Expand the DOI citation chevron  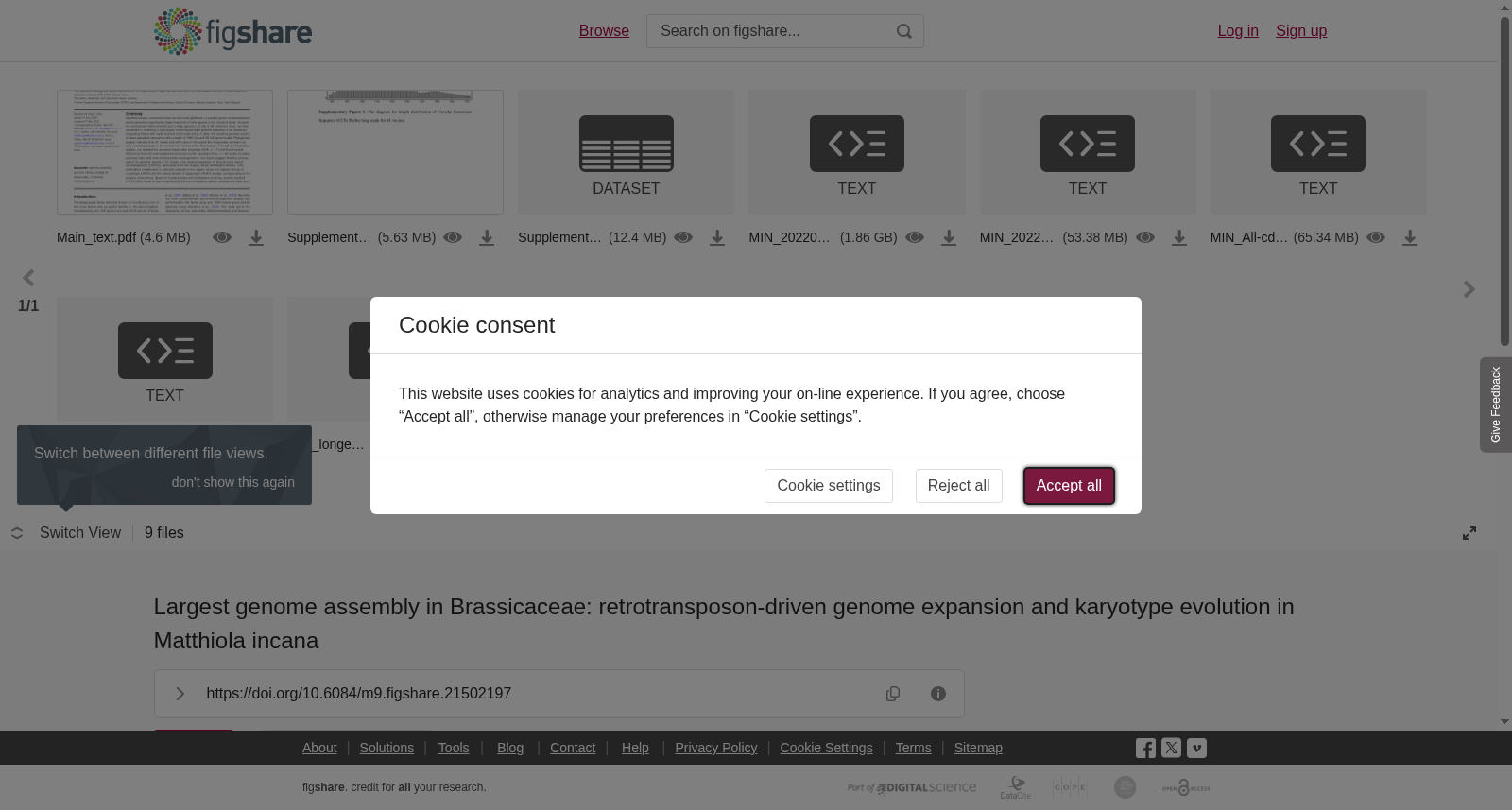[180, 694]
